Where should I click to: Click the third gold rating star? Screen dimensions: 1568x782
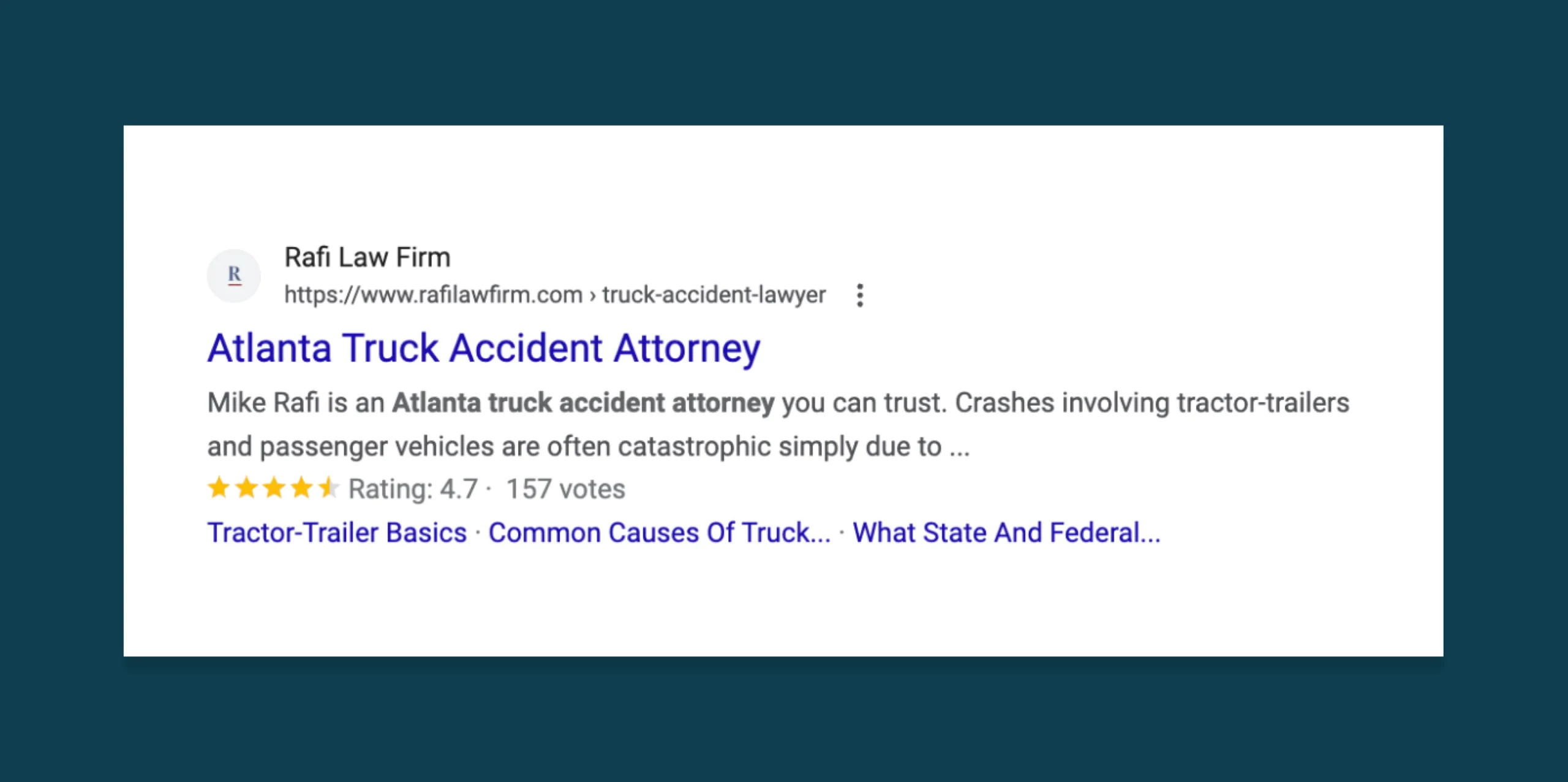point(274,488)
